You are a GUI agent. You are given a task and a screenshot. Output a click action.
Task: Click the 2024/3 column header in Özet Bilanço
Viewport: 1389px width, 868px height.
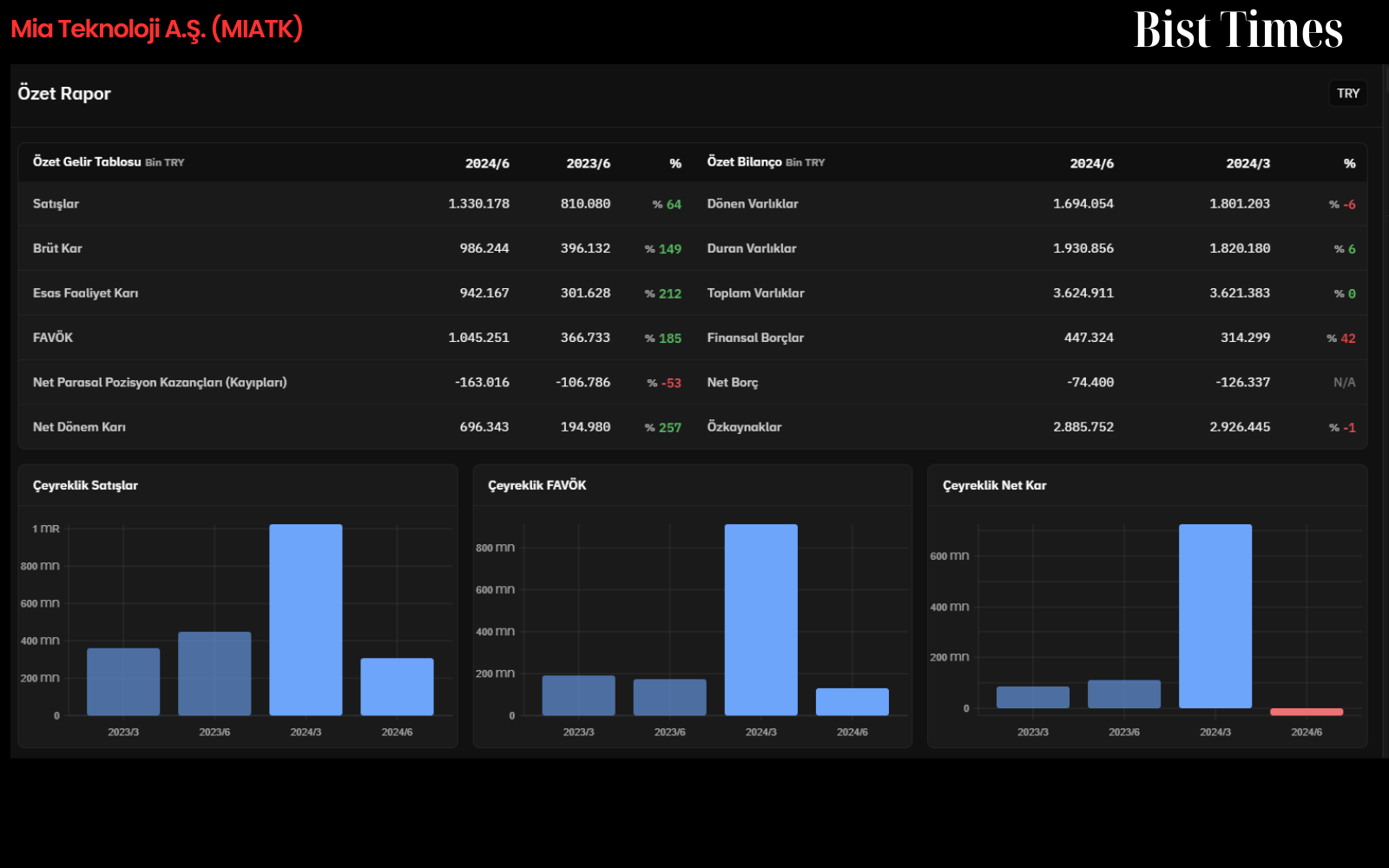[1247, 163]
